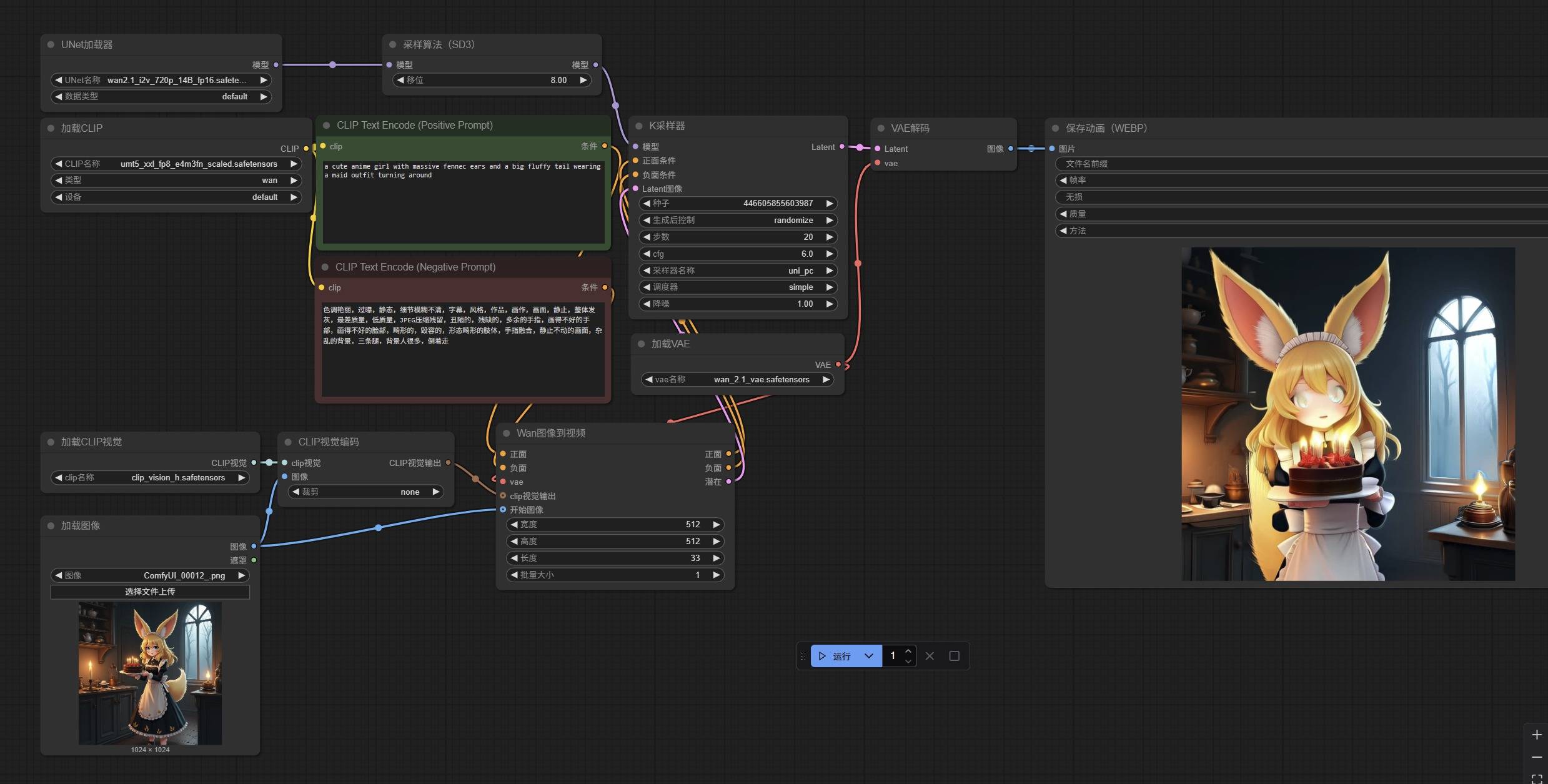
Task: Open the 运行 button dropdown chevron
Action: [x=868, y=656]
